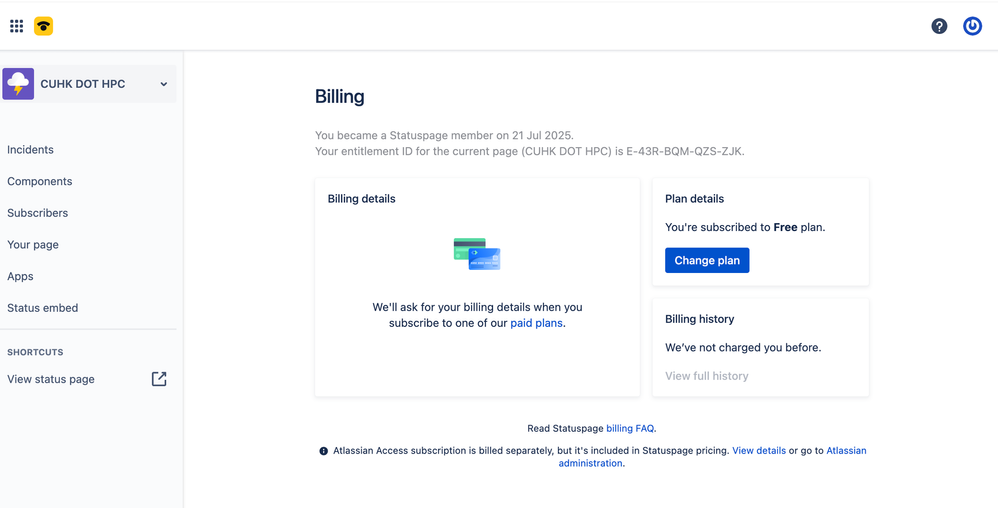
Task: Go to Incidents in the sidebar
Action: [x=31, y=150]
